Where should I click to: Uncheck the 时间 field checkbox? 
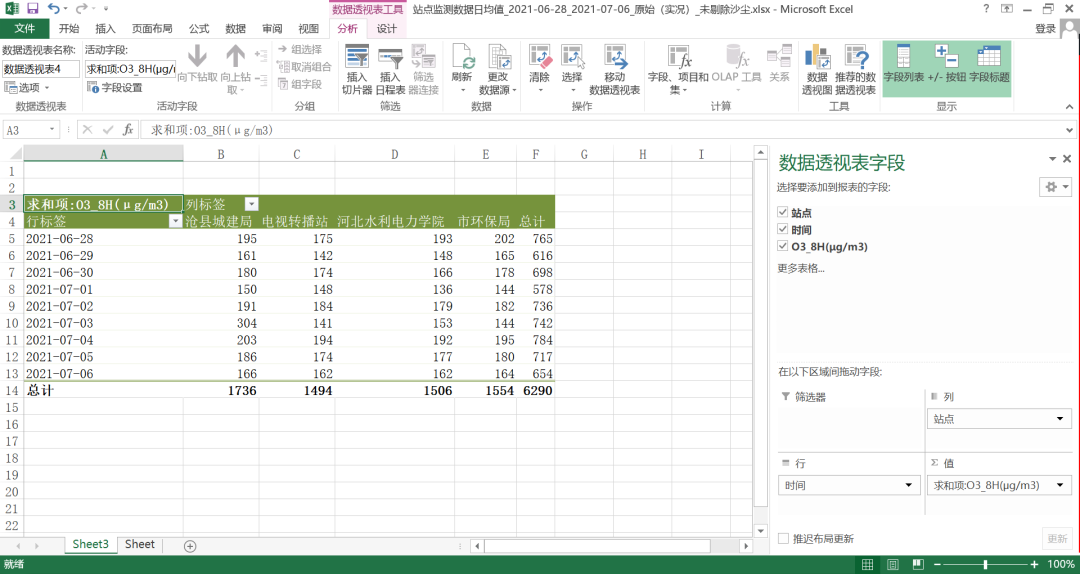782,229
